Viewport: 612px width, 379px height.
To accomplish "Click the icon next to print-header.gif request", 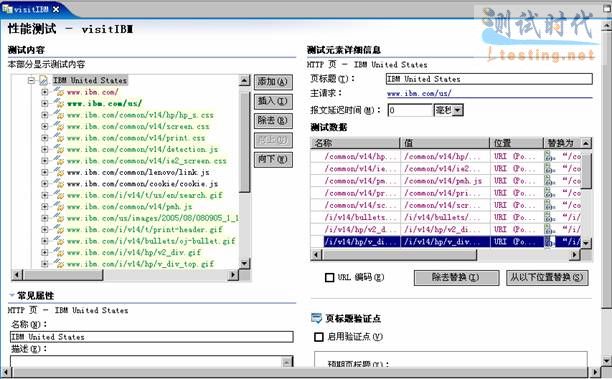I will point(59,230).
